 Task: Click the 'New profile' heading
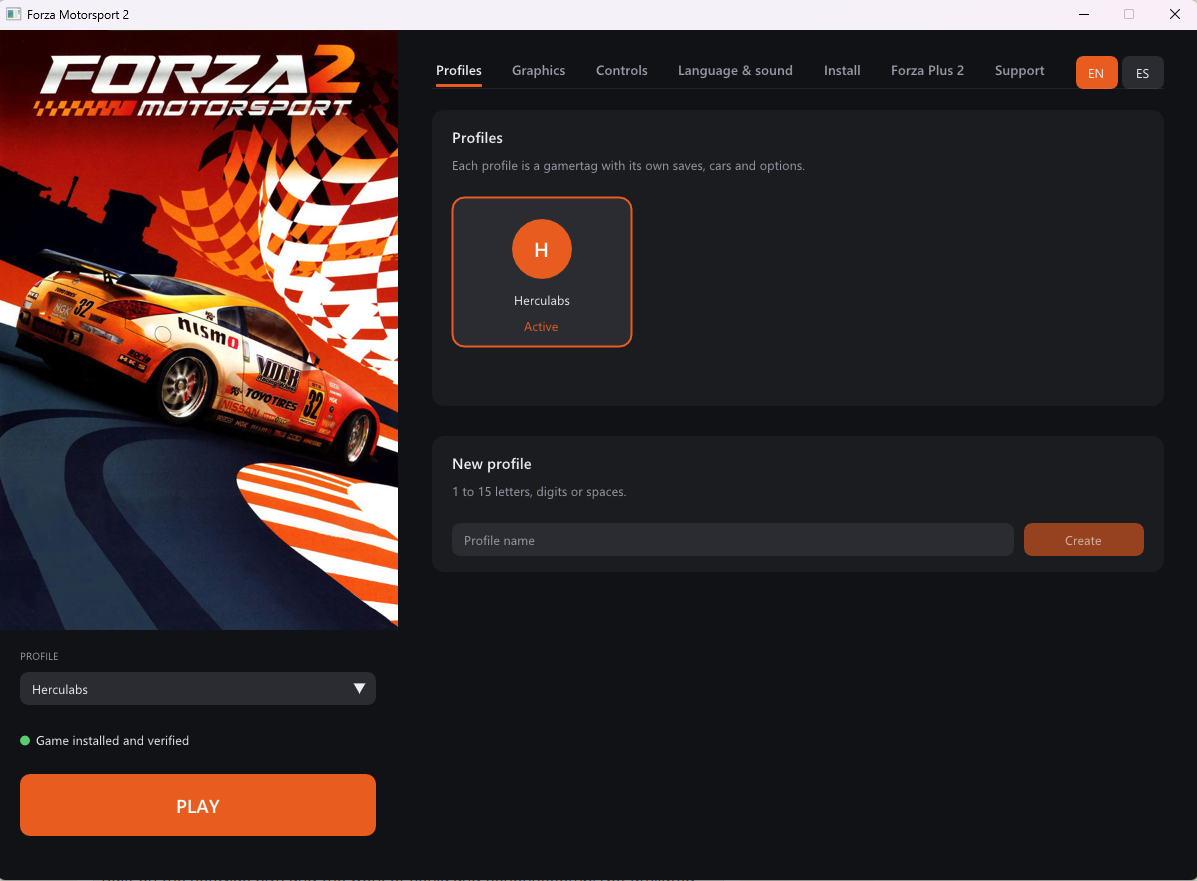pyautogui.click(x=492, y=463)
